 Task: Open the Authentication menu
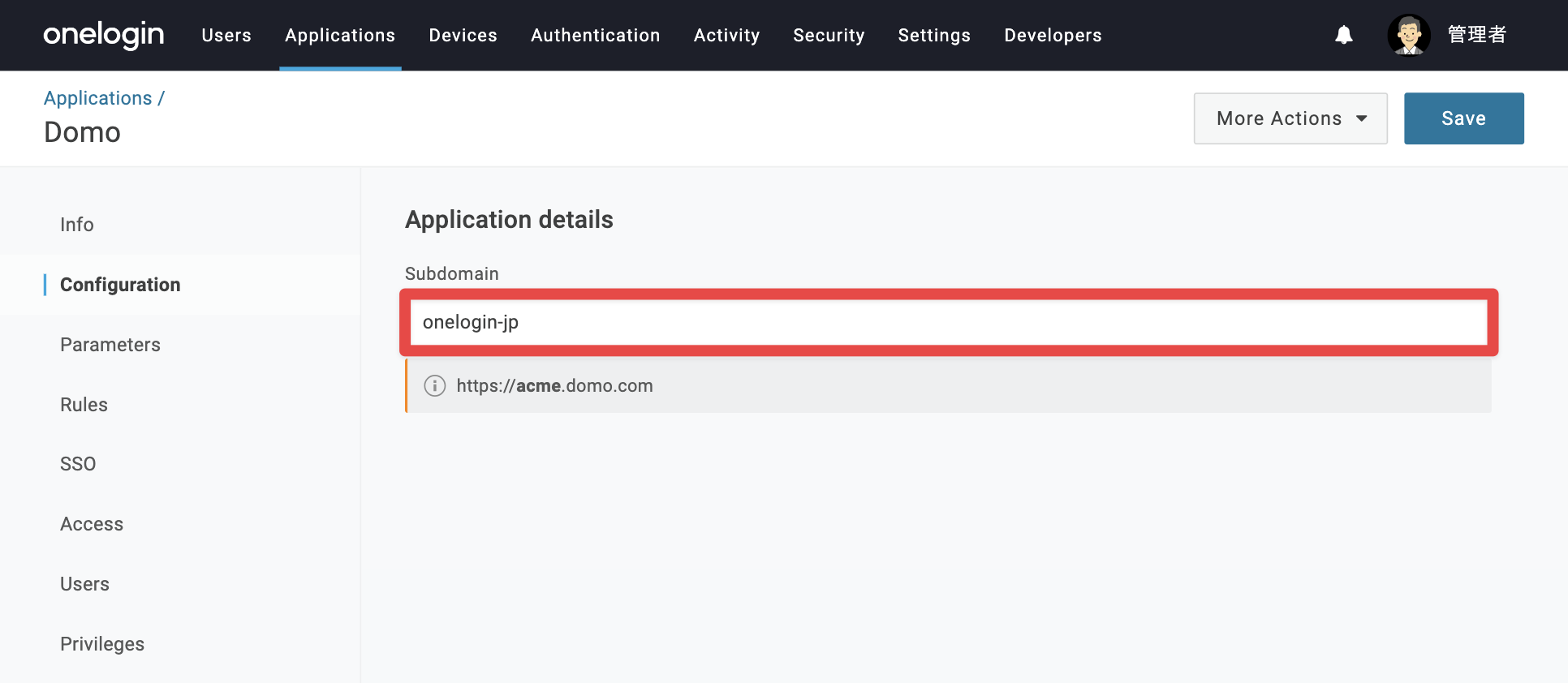[x=595, y=35]
